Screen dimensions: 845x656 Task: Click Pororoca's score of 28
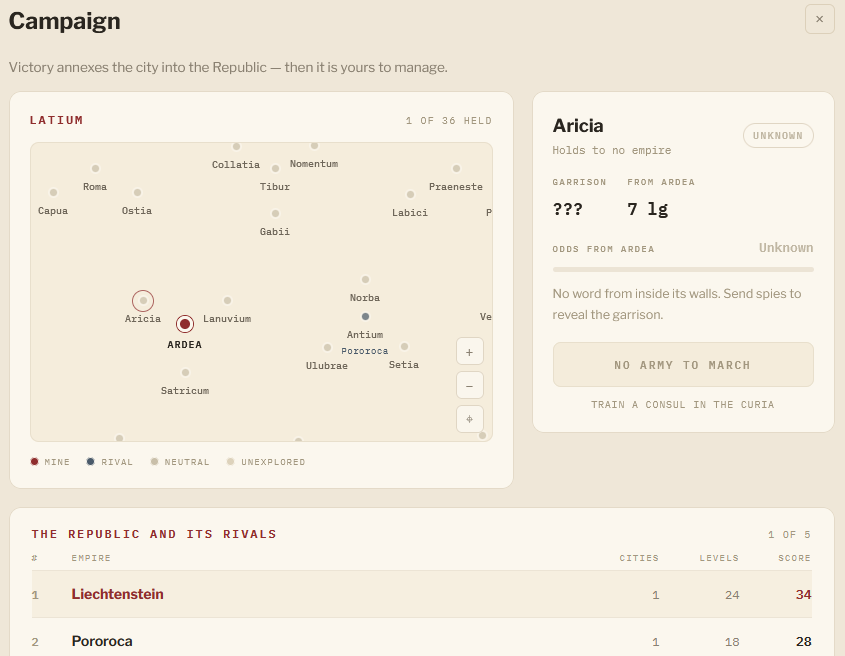[x=804, y=641]
